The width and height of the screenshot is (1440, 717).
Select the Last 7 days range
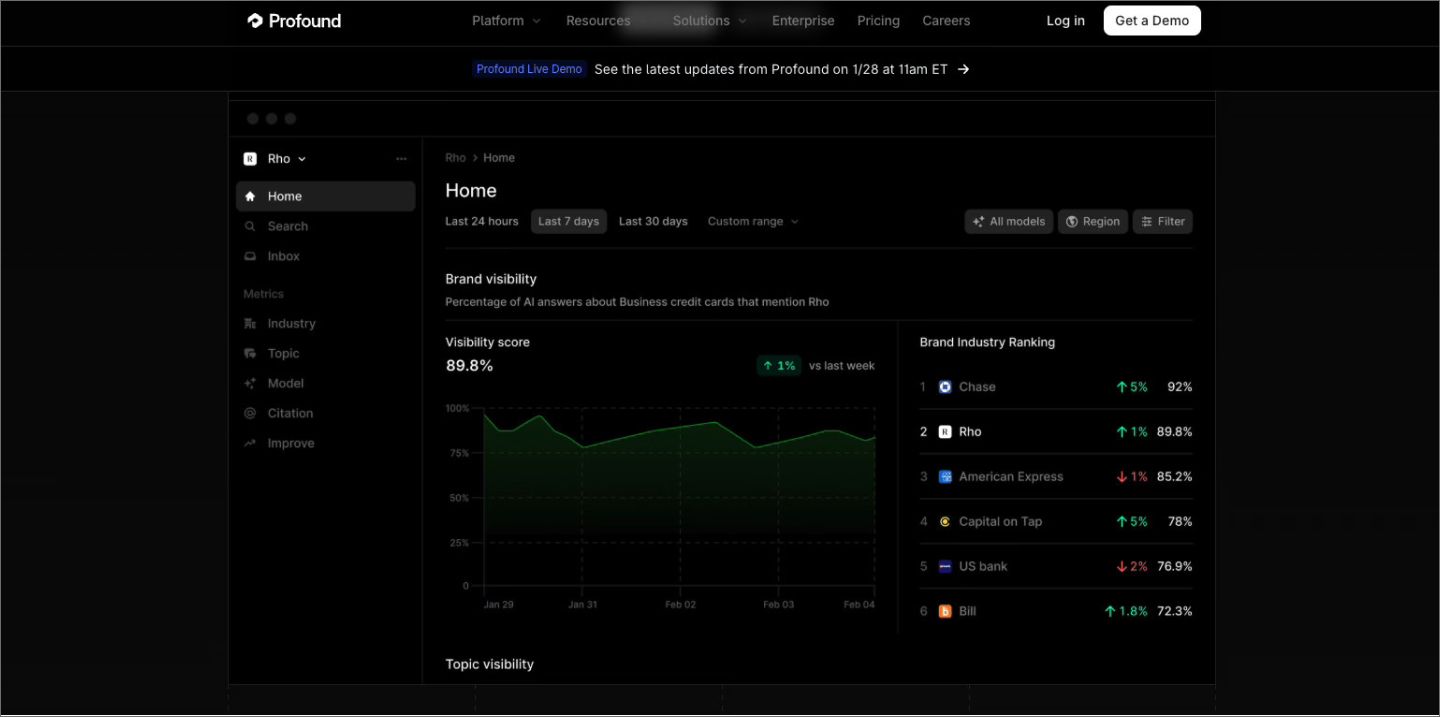569,221
